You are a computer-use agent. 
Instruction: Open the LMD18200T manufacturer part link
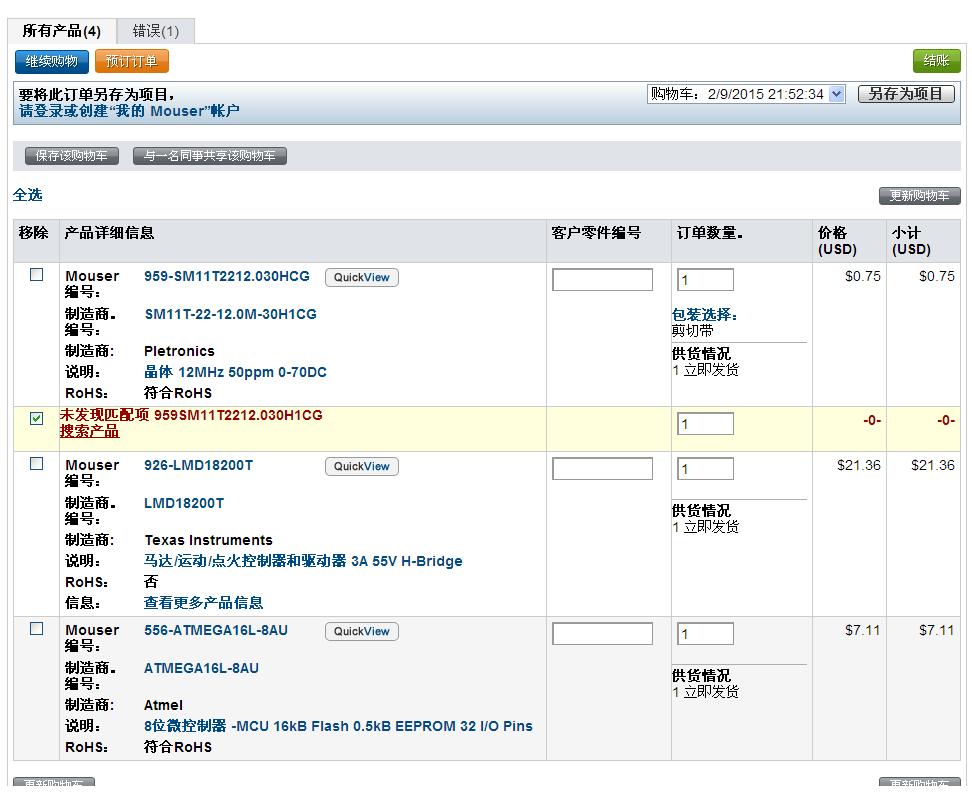(x=184, y=503)
